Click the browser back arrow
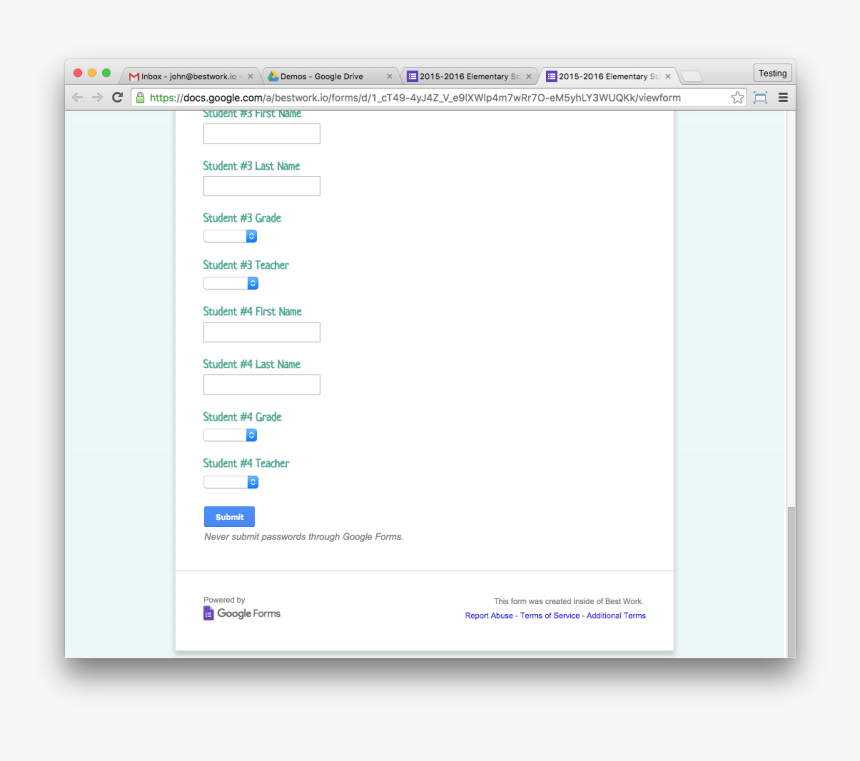This screenshot has width=860, height=761. 77,97
